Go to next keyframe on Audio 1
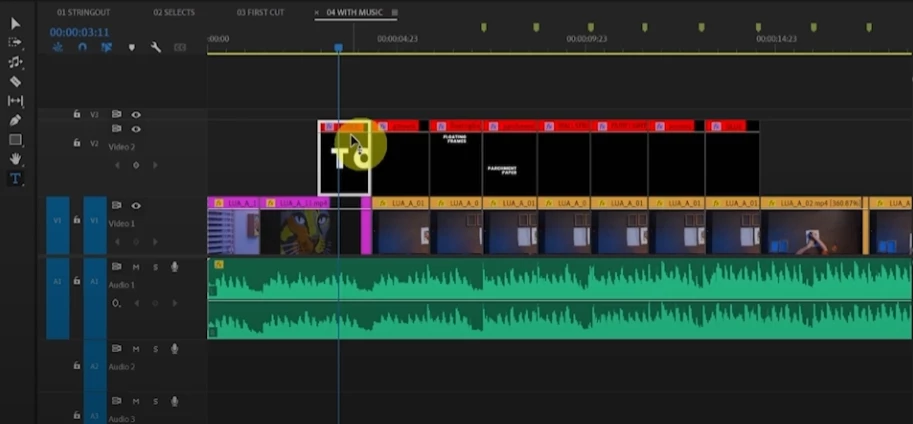 click(174, 303)
